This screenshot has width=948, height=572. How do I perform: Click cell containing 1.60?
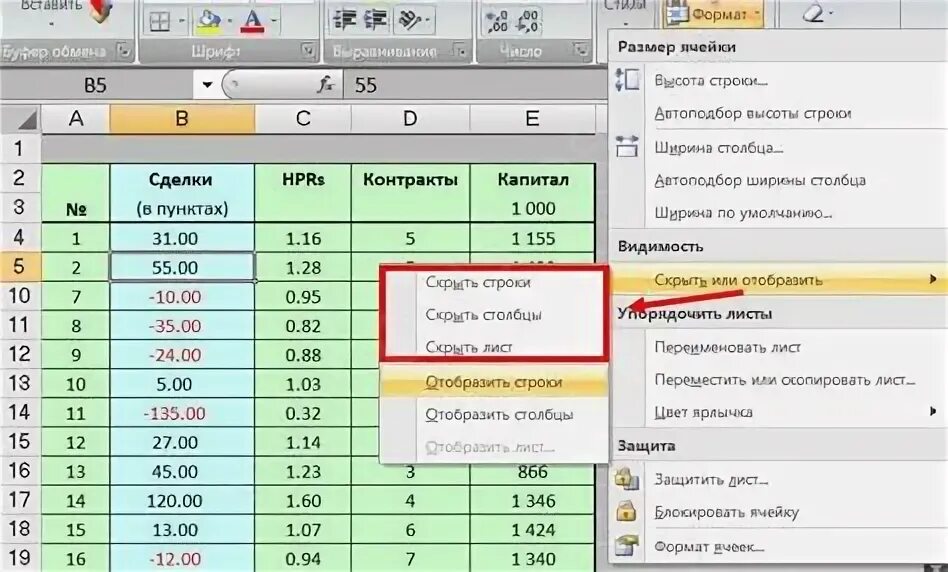click(x=303, y=501)
